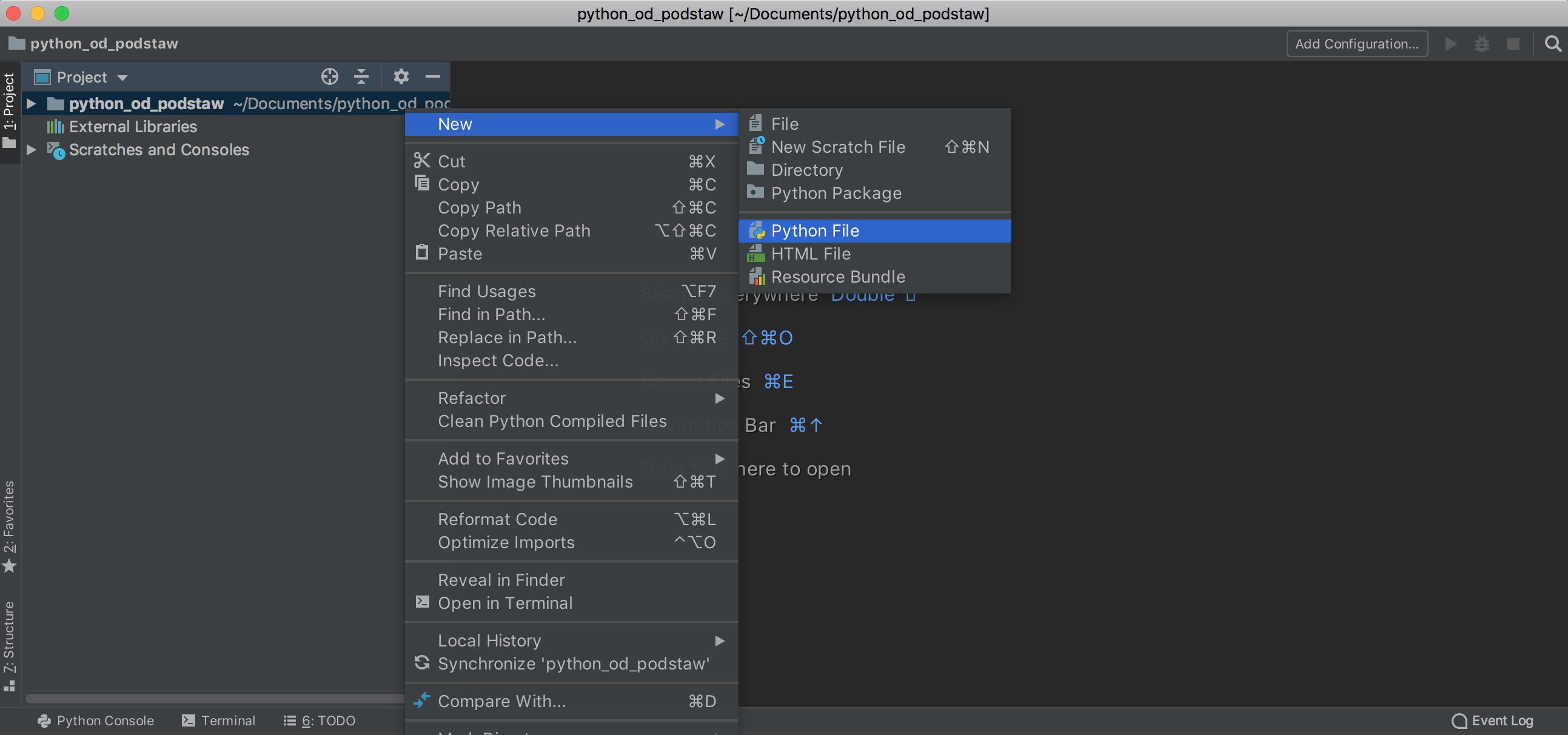1568x735 pixels.
Task: Toggle the 2: Favorites side tab
Action: pos(10,527)
